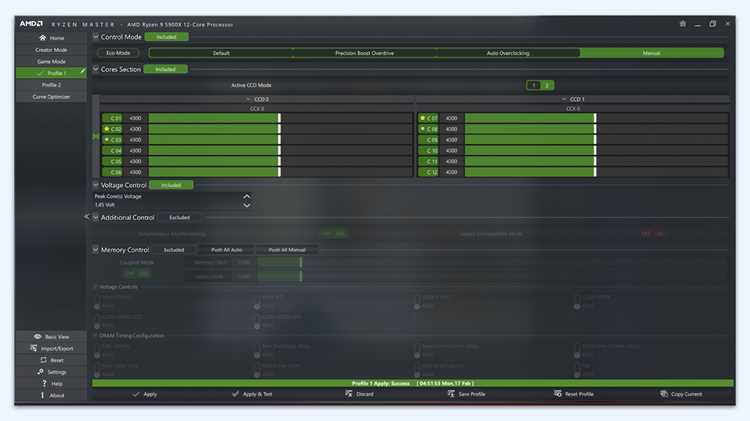Click the C 05 frequency value field
Viewport: 750px width, 421px height.
[136, 162]
